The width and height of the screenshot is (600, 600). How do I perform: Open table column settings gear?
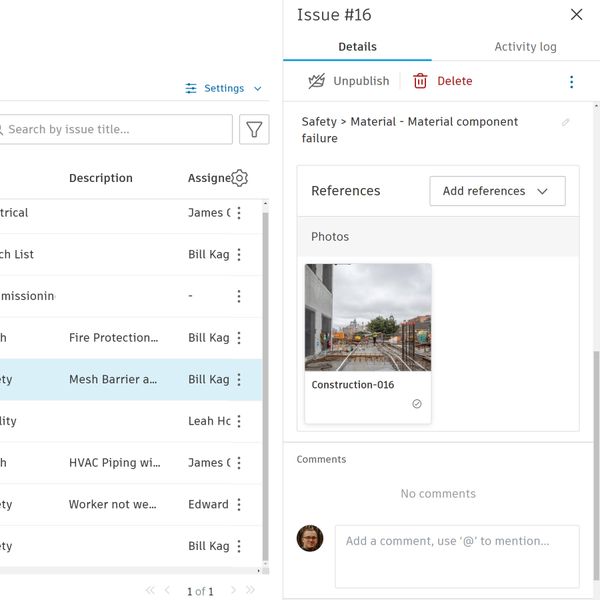click(x=239, y=178)
